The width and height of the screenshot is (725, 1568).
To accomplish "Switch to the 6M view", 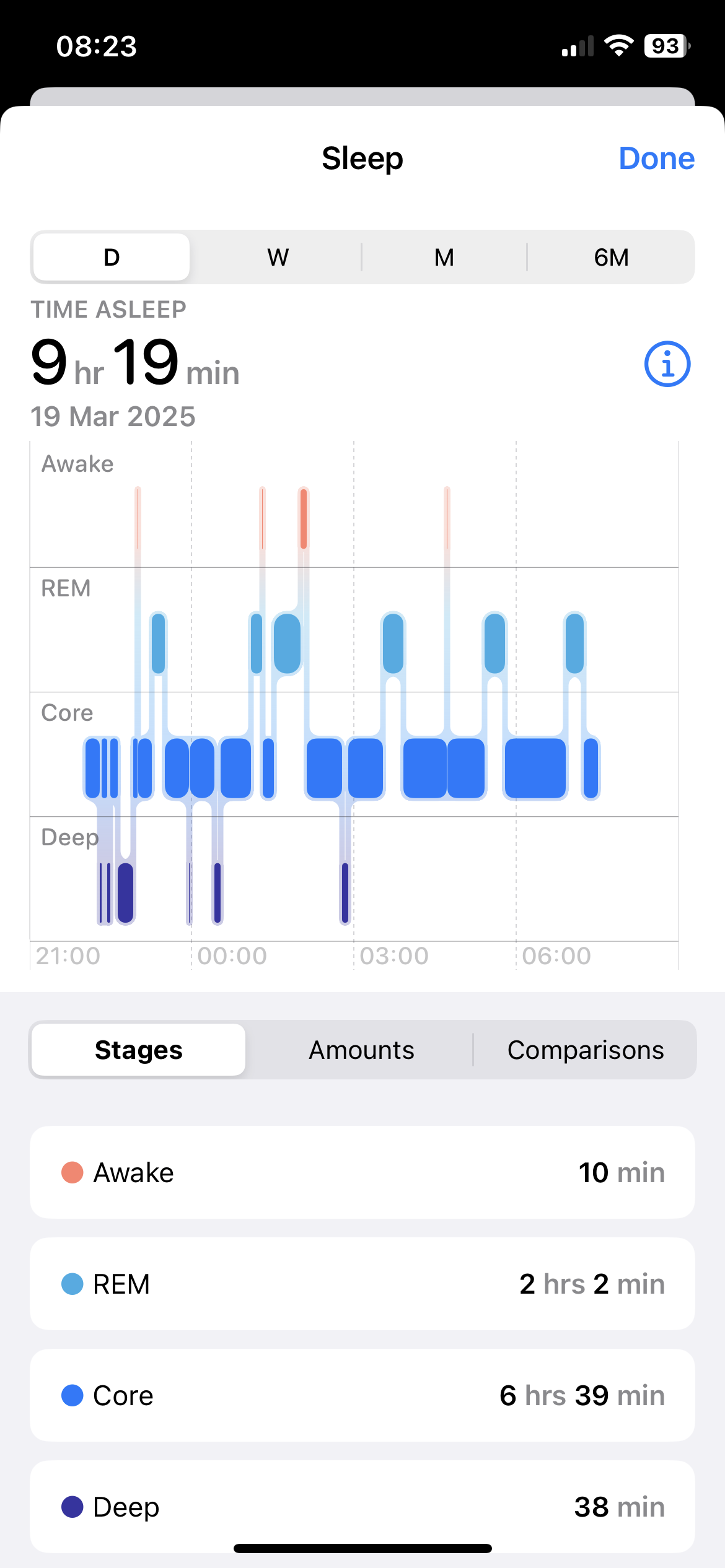I will [611, 257].
